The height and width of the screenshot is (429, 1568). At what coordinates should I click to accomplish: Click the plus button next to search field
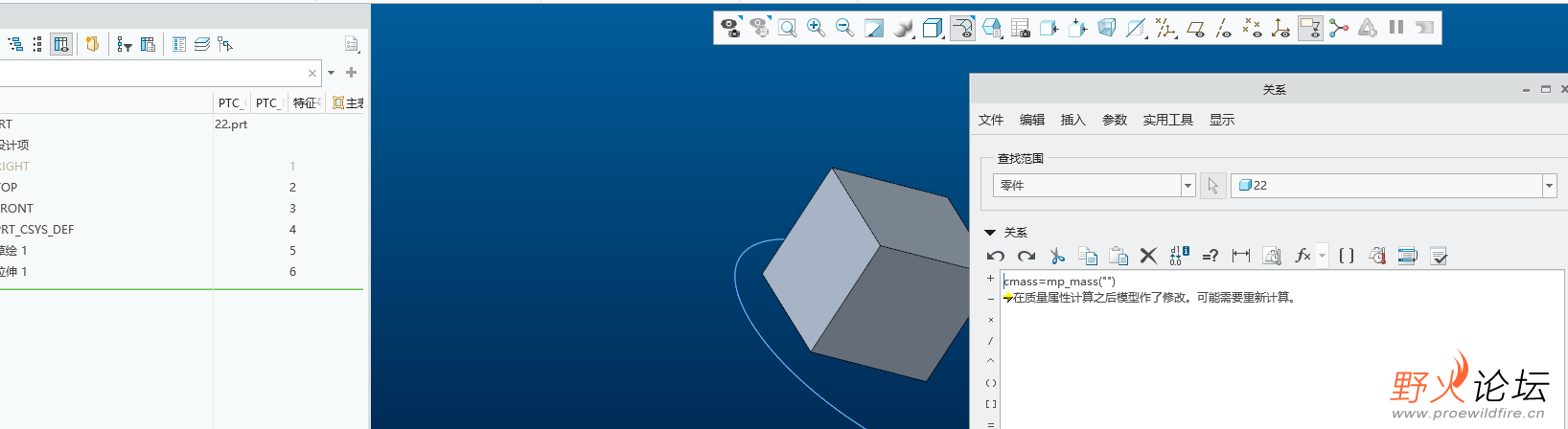click(x=352, y=73)
